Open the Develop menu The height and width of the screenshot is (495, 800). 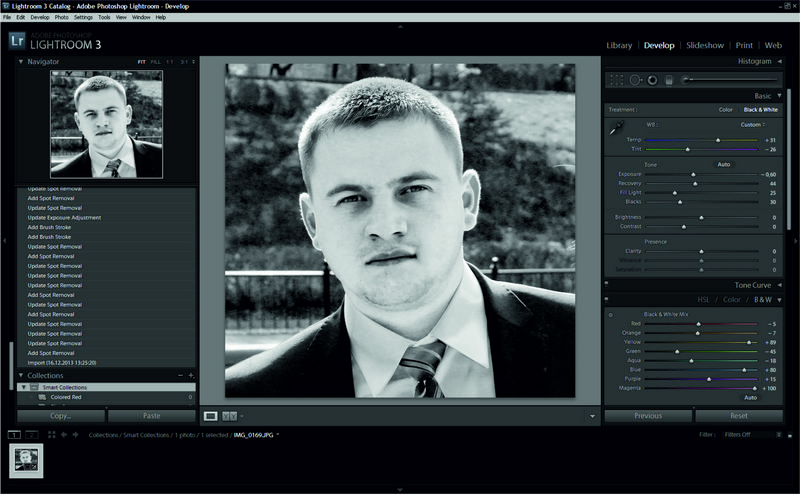pyautogui.click(x=39, y=17)
